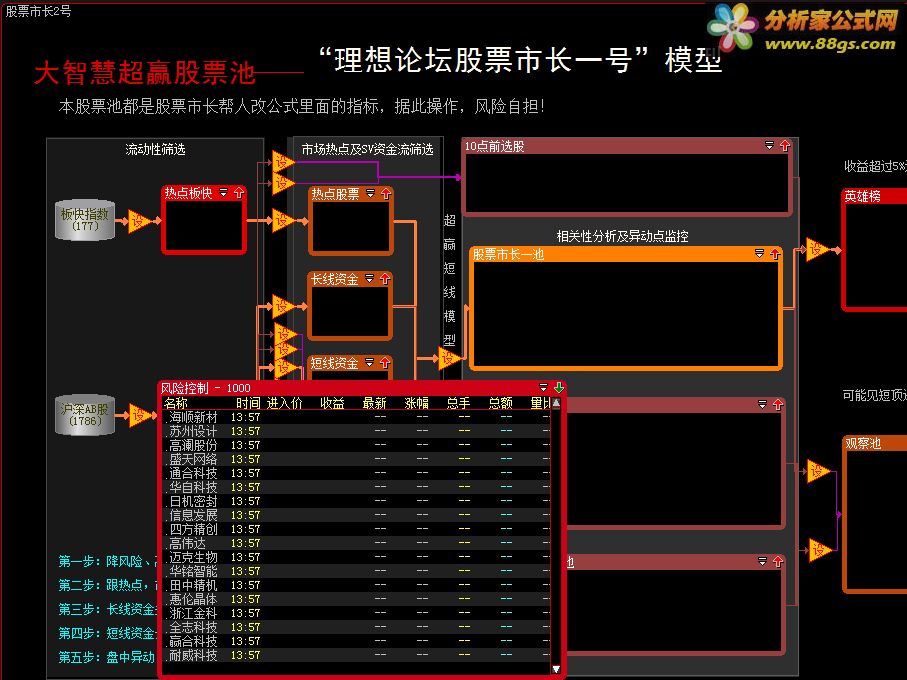Select the 高澜股份 row

pyautogui.click(x=357, y=445)
